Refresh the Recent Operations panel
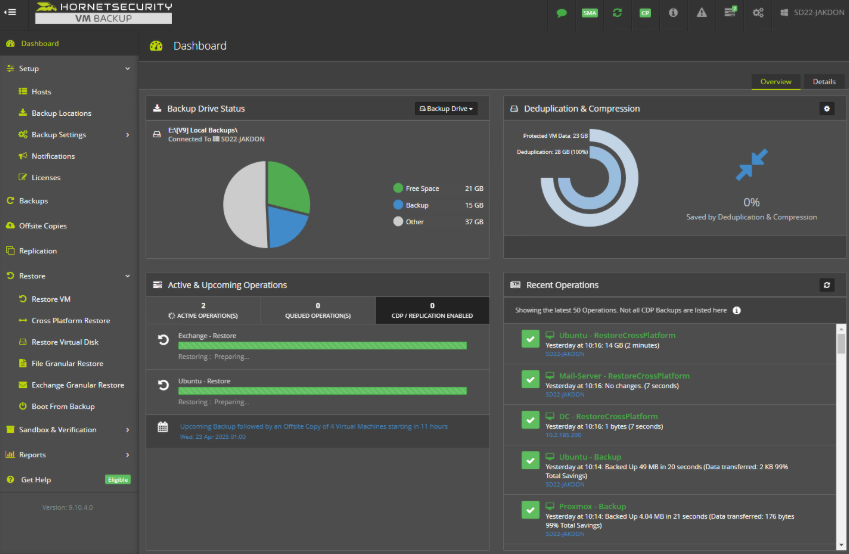Image resolution: width=849 pixels, height=554 pixels. [826, 285]
